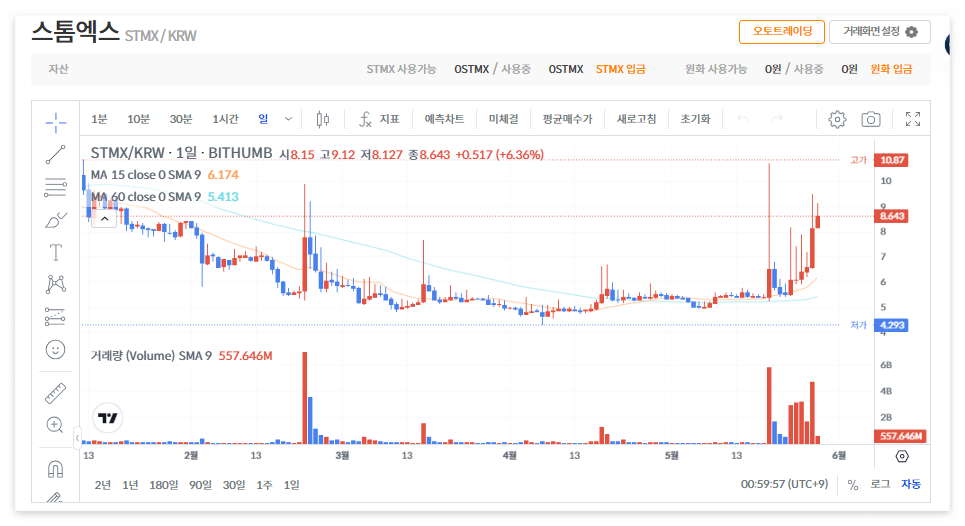
Task: Open the horizontal lines Fibonacci tool
Action: (55, 187)
